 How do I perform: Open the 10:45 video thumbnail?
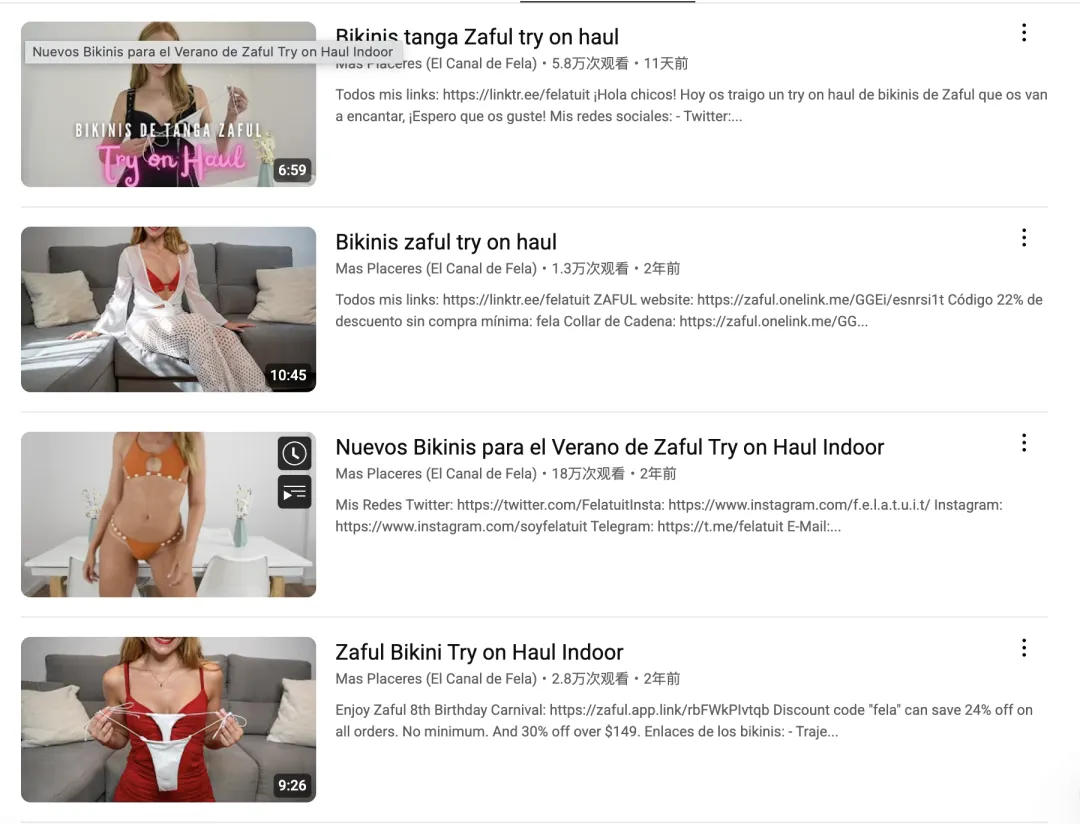pyautogui.click(x=169, y=309)
